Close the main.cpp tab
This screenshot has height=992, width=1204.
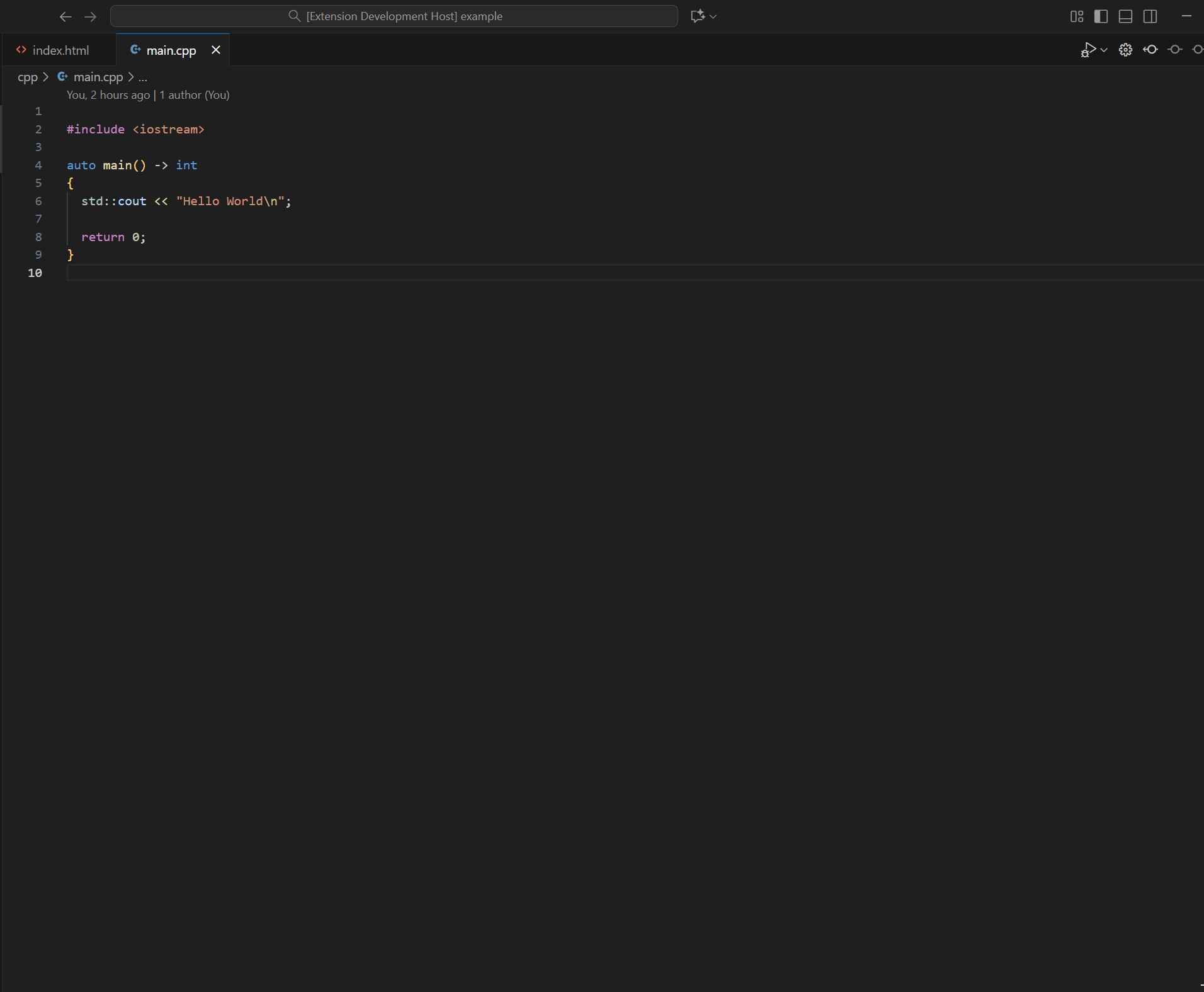pyautogui.click(x=216, y=50)
